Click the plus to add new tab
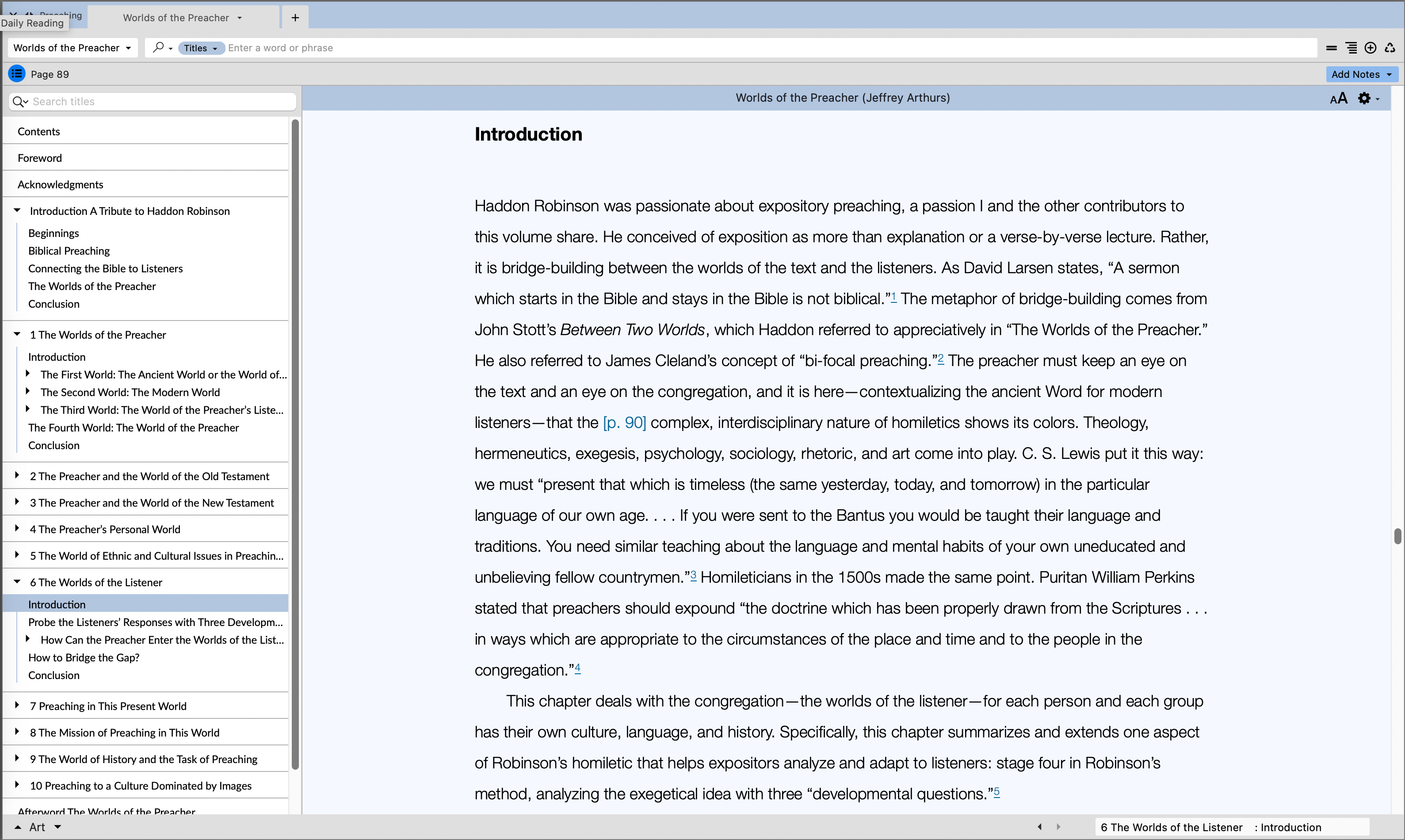Image resolution: width=1405 pixels, height=840 pixels. click(295, 18)
